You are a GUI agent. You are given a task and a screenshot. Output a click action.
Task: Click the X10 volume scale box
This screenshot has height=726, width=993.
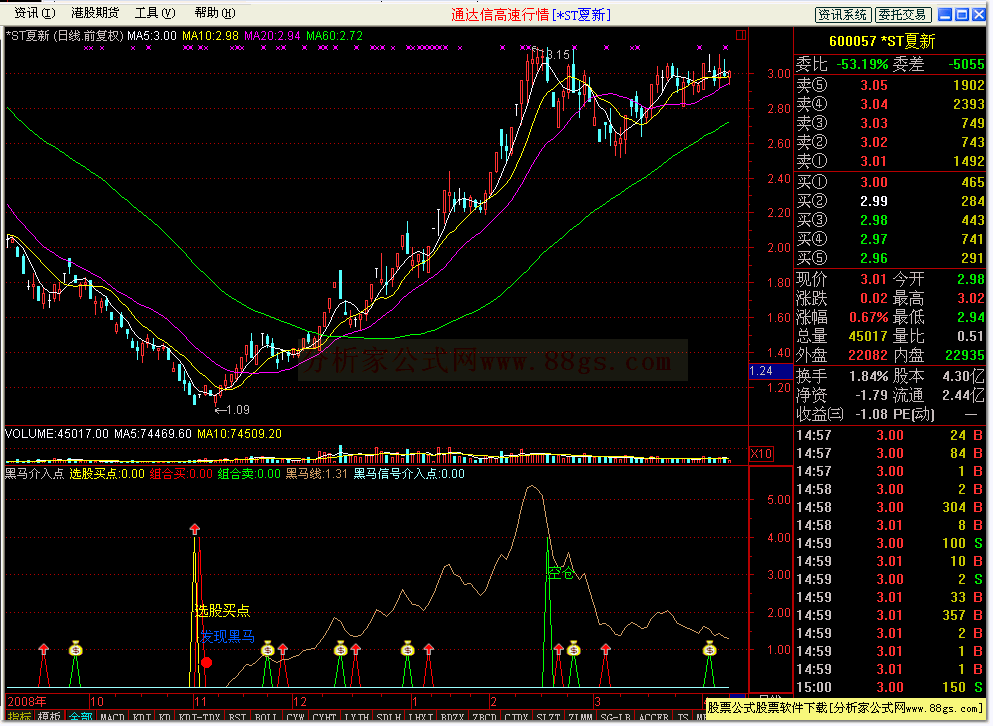tap(761, 454)
